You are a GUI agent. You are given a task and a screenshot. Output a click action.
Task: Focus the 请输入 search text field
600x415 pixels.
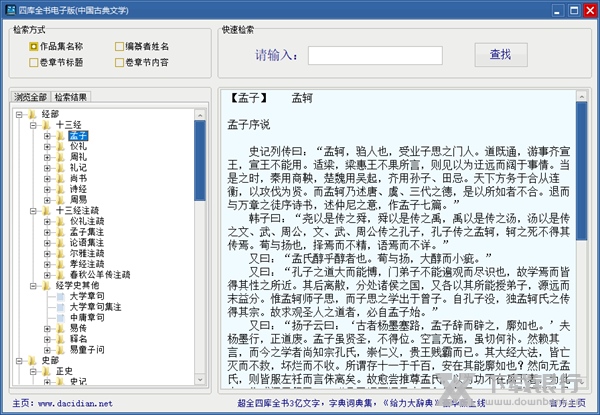(x=375, y=55)
